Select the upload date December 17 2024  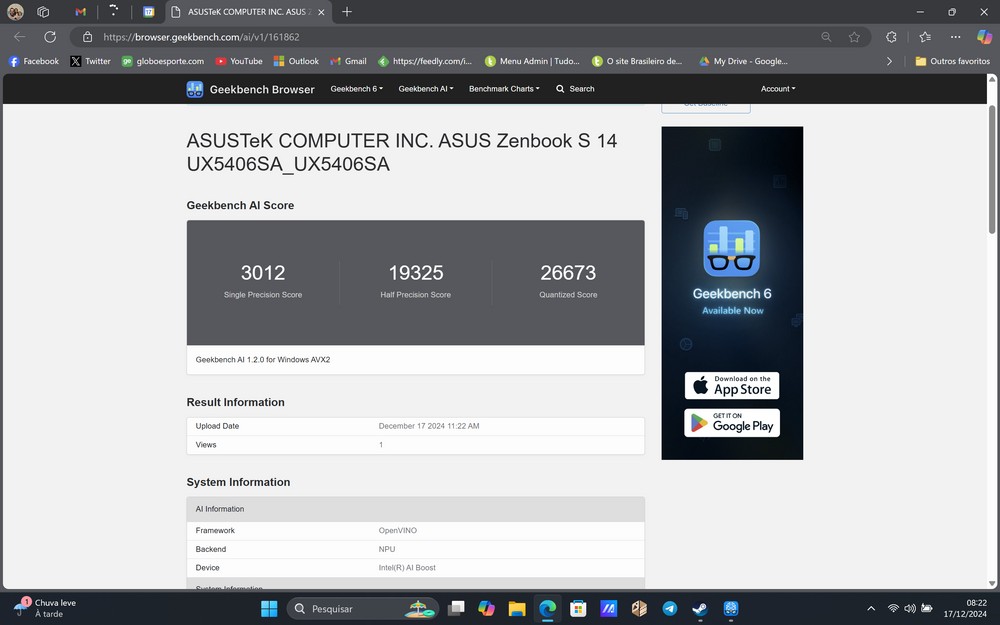click(x=429, y=426)
